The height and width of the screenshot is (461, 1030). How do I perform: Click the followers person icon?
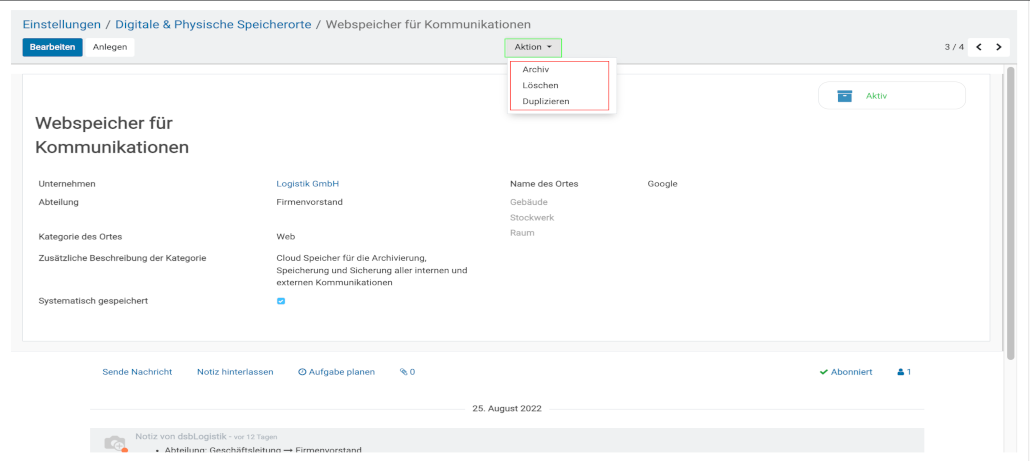tap(901, 372)
